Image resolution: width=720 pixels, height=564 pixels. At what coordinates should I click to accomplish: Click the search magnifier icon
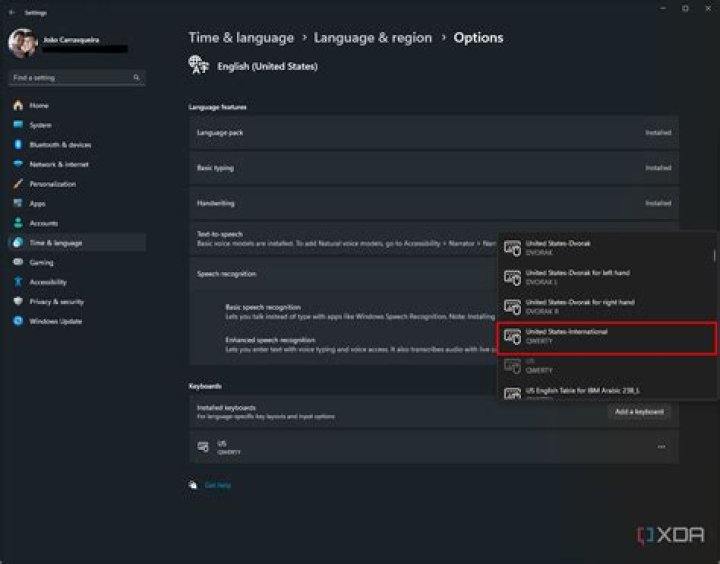pyautogui.click(x=136, y=78)
